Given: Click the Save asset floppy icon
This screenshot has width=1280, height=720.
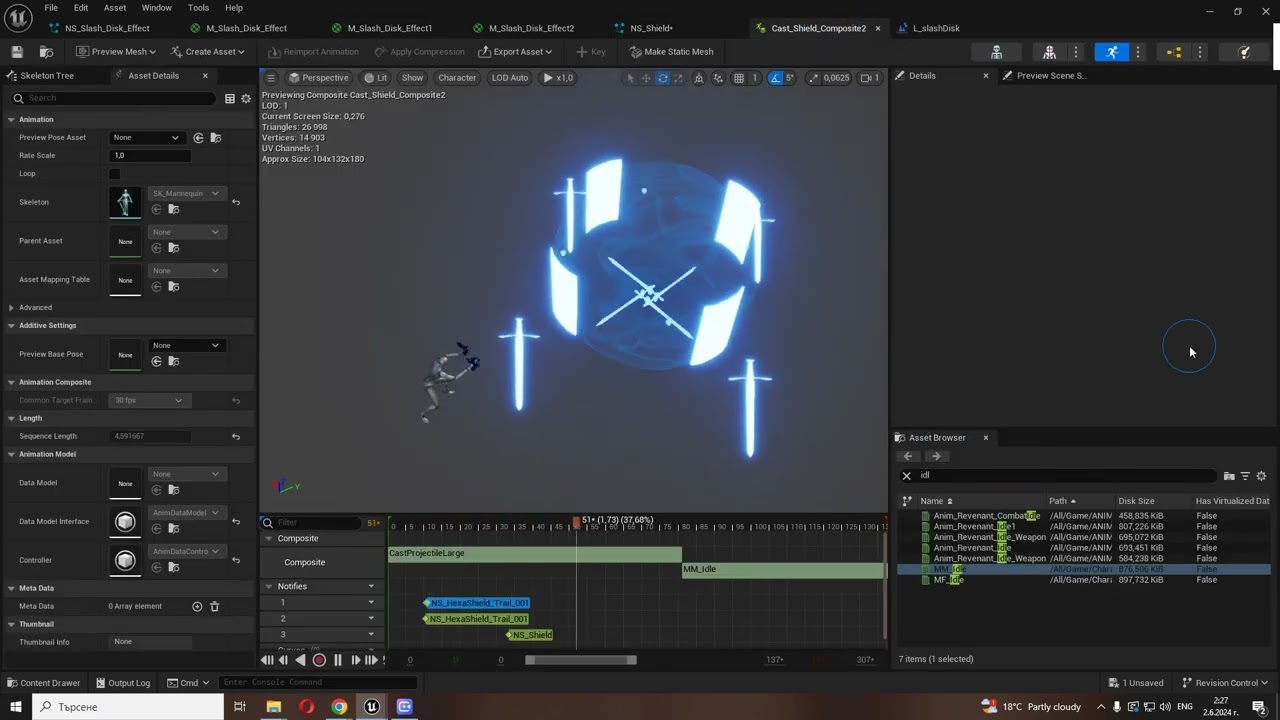Looking at the screenshot, I should click(17, 51).
